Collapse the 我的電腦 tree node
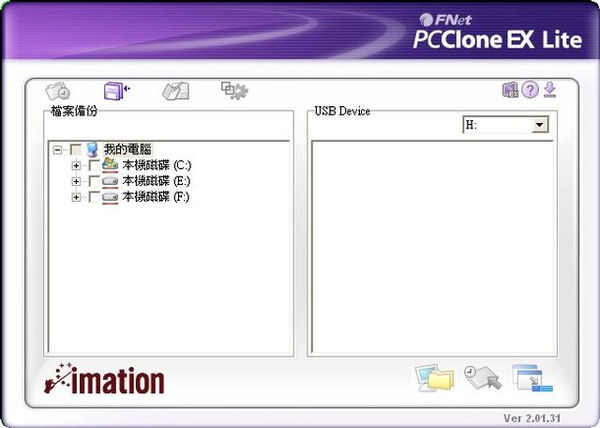Image resolution: width=600 pixels, height=428 pixels. pyautogui.click(x=57, y=150)
